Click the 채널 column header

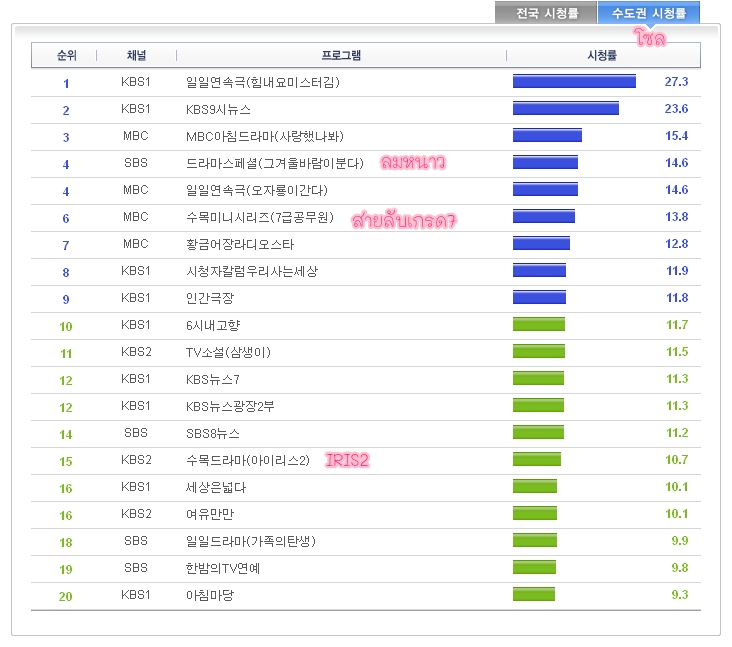(x=136, y=56)
